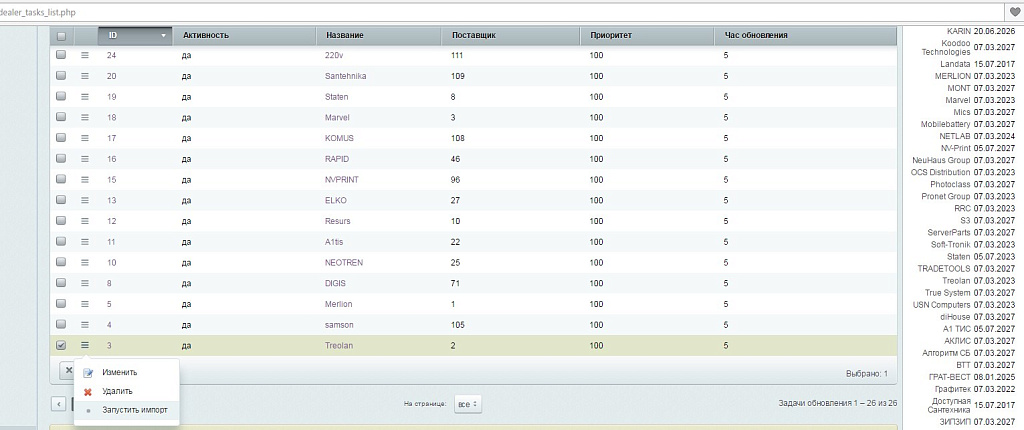Screen dimensions: 1024x430
Task: Toggle the select-all checkbox in table header
Action: click(61, 35)
